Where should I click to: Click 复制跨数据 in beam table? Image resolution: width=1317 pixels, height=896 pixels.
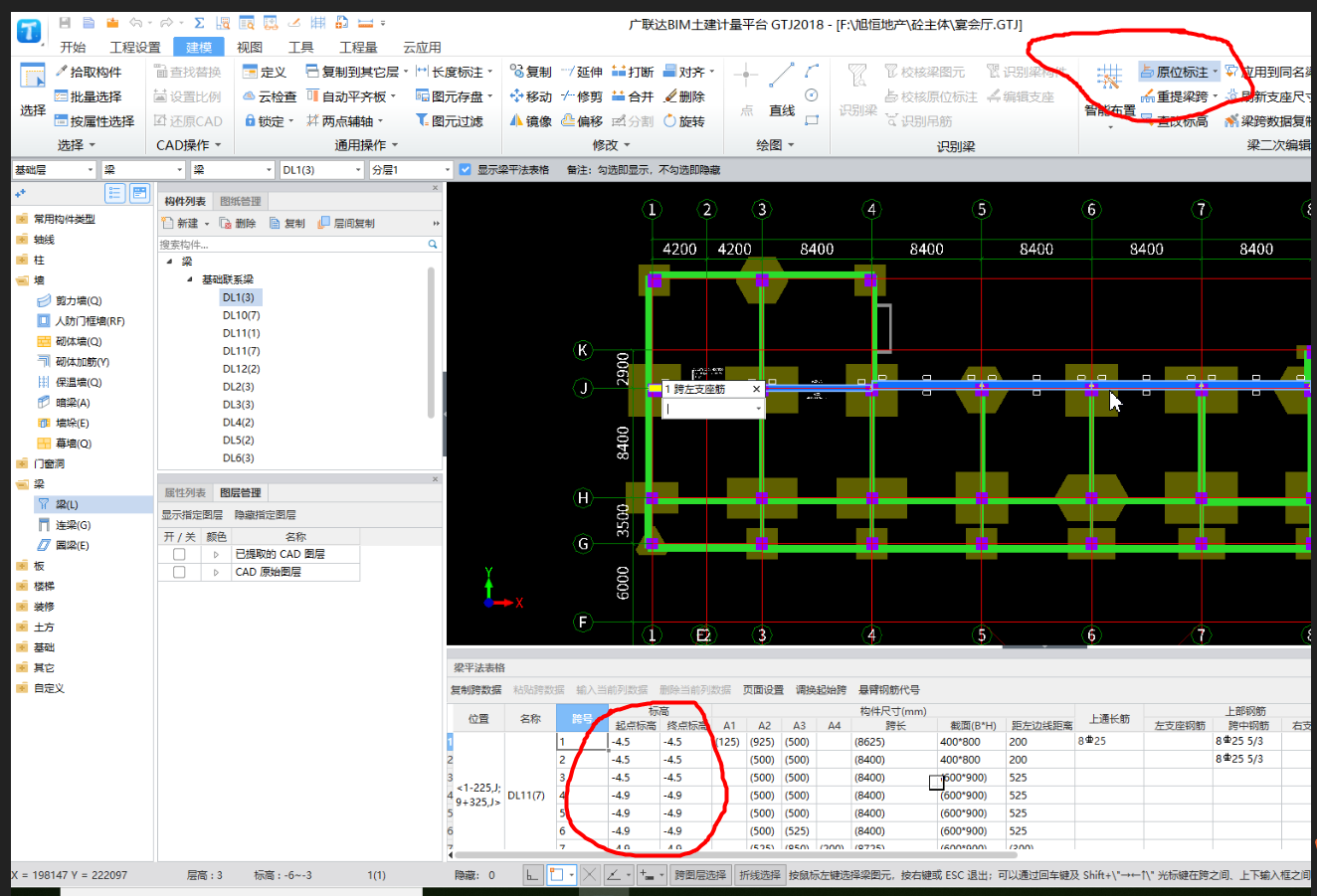click(475, 689)
